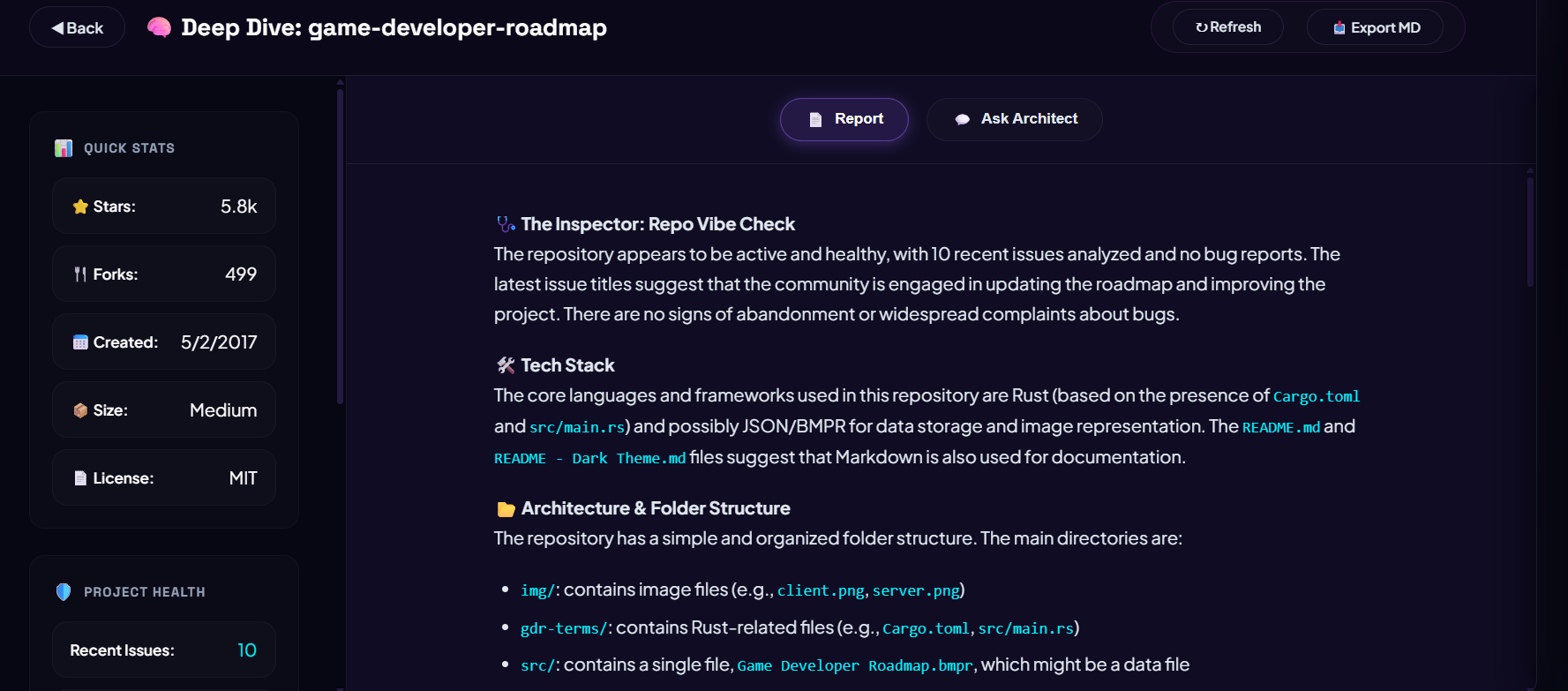This screenshot has height=691, width=1568.
Task: Refresh the deep dive report
Action: coord(1227,27)
